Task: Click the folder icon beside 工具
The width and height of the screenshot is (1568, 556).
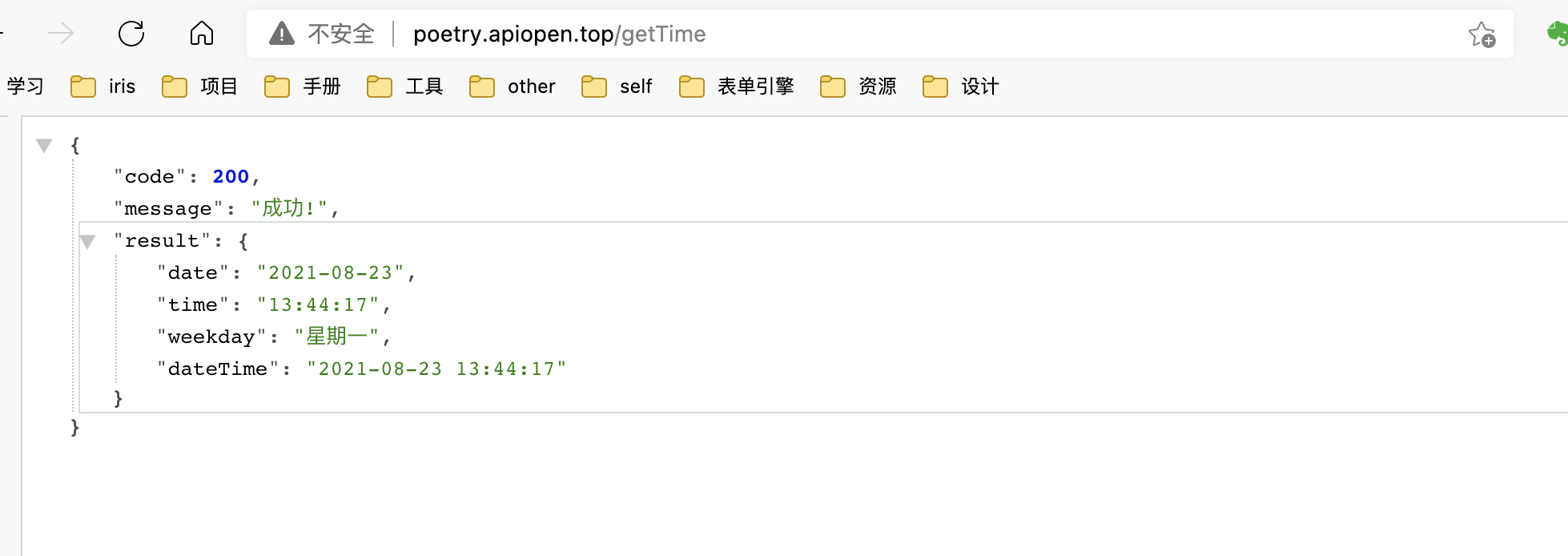Action: click(380, 86)
